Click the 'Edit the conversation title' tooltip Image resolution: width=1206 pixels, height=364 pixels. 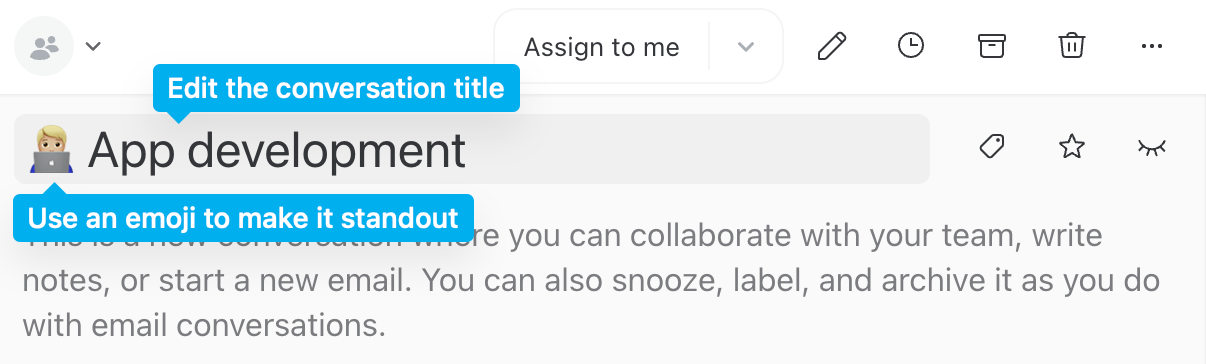336,89
